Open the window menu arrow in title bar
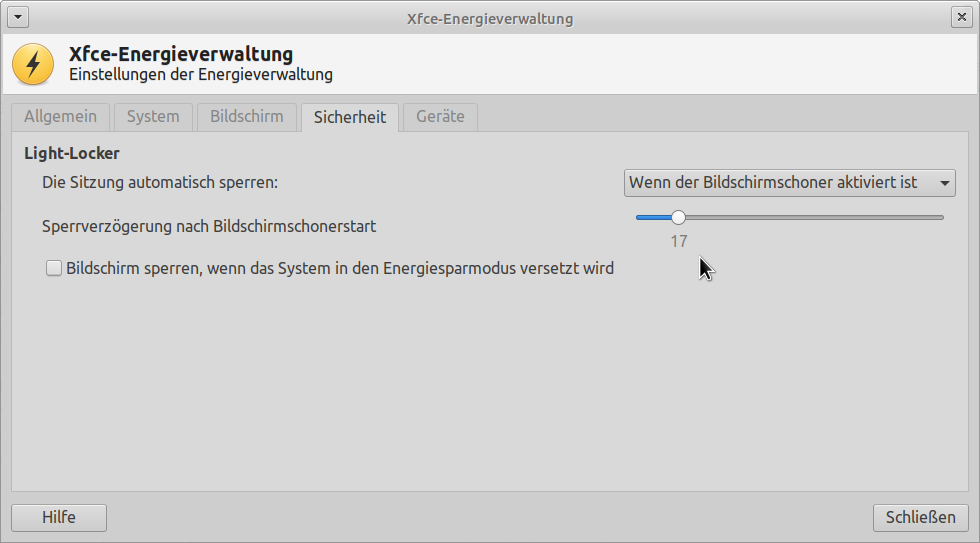This screenshot has width=980, height=543. click(19, 18)
